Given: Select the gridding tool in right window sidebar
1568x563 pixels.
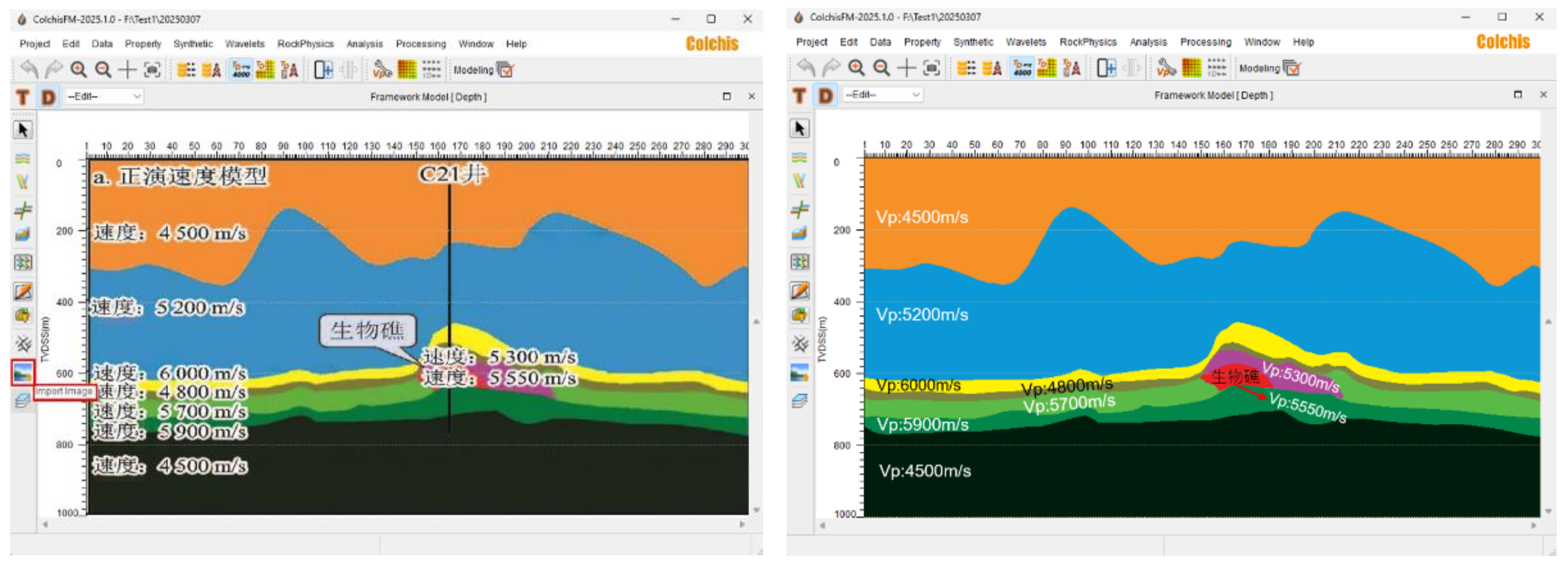Looking at the screenshot, I should 800,262.
